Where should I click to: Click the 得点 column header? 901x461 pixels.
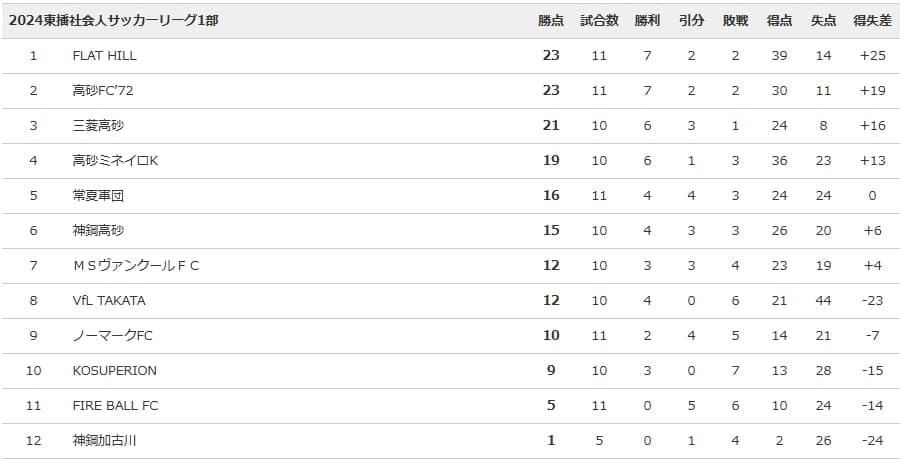(x=780, y=21)
